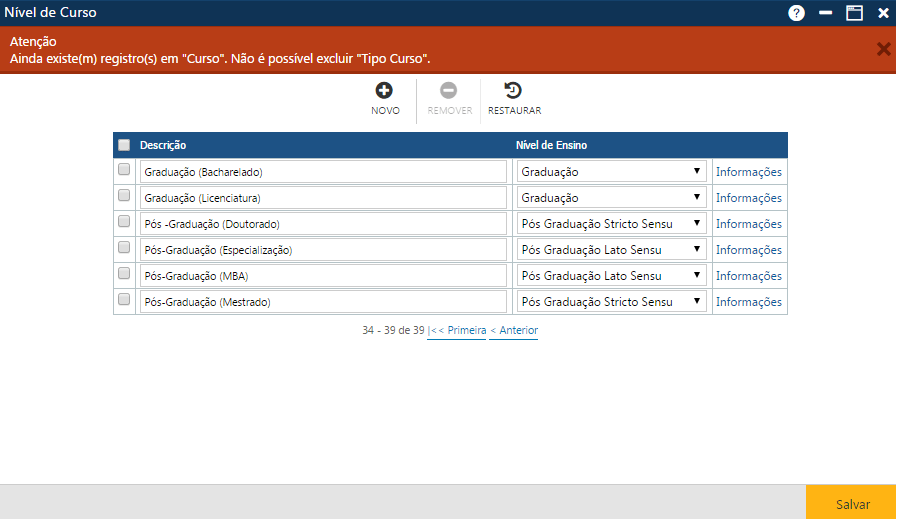The width and height of the screenshot is (897, 520).
Task: Dismiss the orange Atenção alert banner
Action: [x=883, y=49]
